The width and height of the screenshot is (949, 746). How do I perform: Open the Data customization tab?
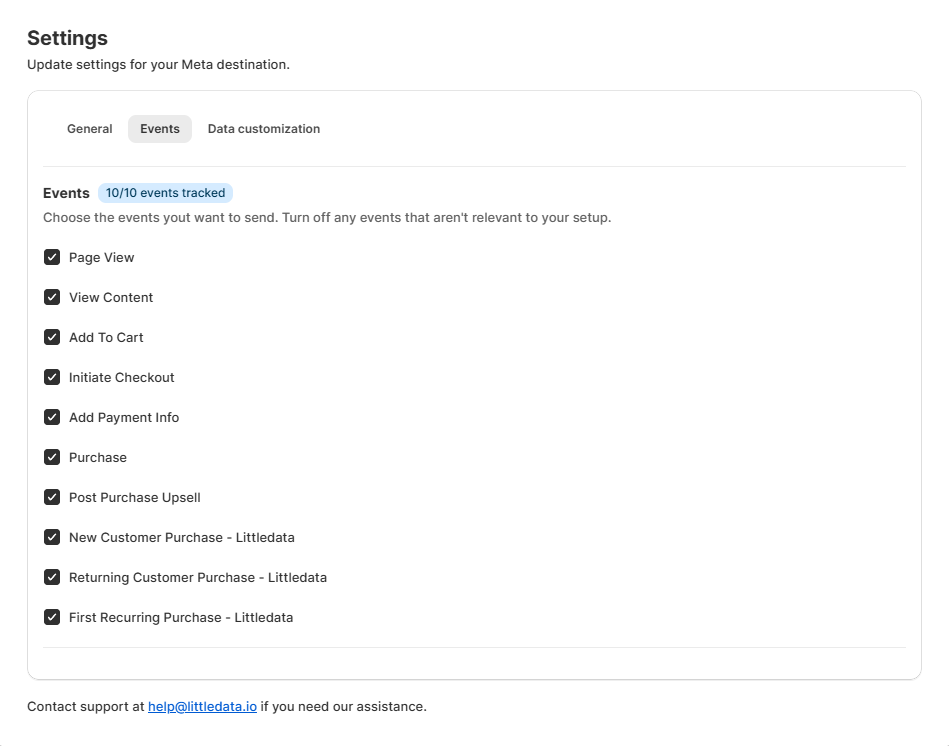coord(264,129)
